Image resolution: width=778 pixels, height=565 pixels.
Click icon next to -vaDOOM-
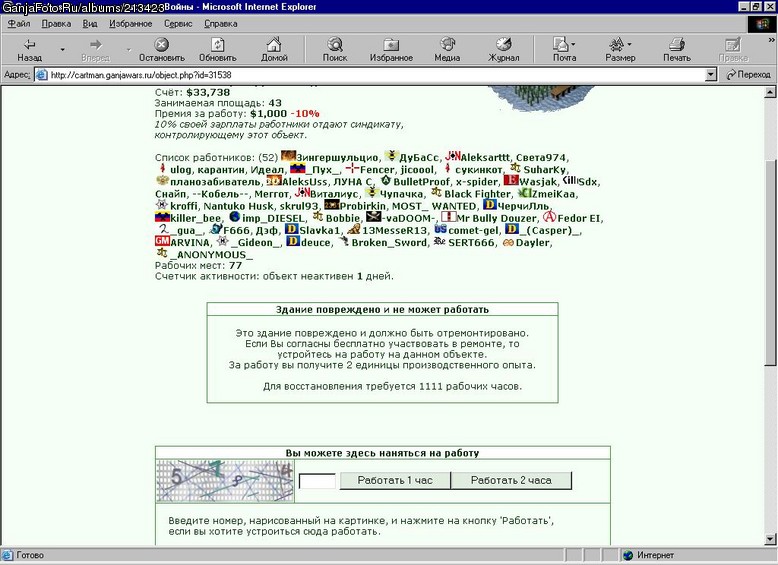coord(373,217)
